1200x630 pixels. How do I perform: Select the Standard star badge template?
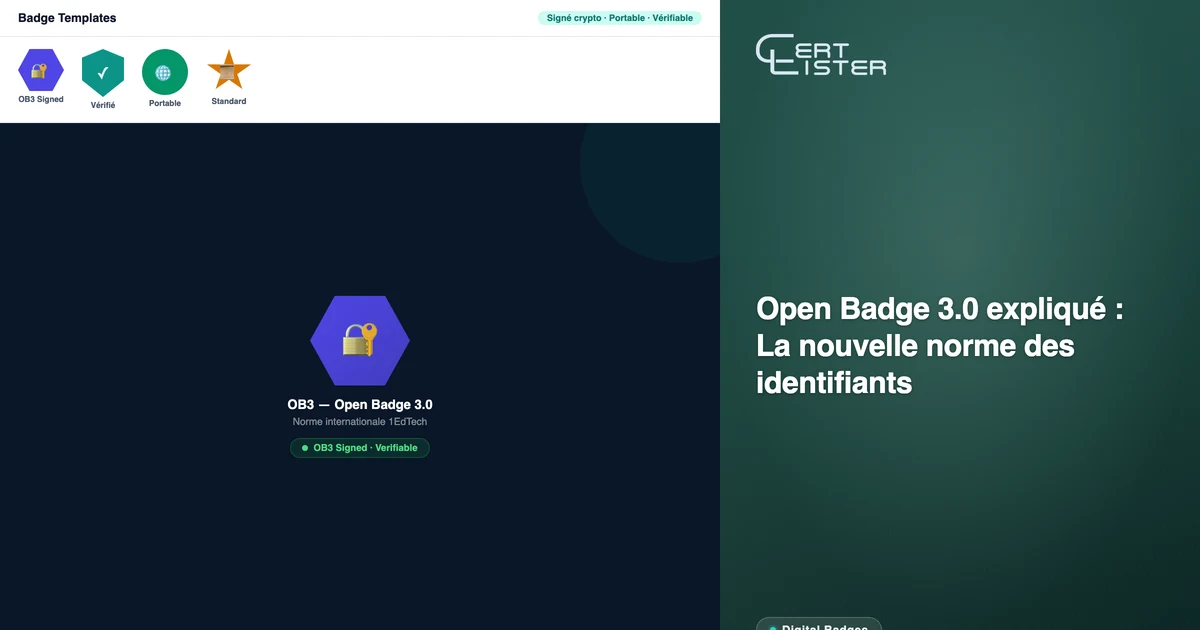click(x=229, y=70)
